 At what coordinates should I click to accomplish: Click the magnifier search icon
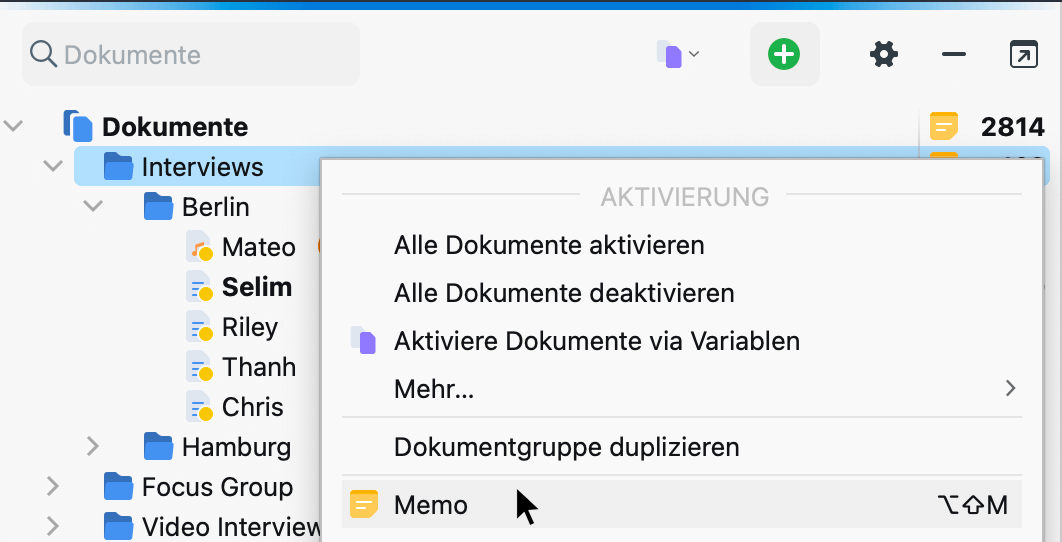(x=43, y=54)
